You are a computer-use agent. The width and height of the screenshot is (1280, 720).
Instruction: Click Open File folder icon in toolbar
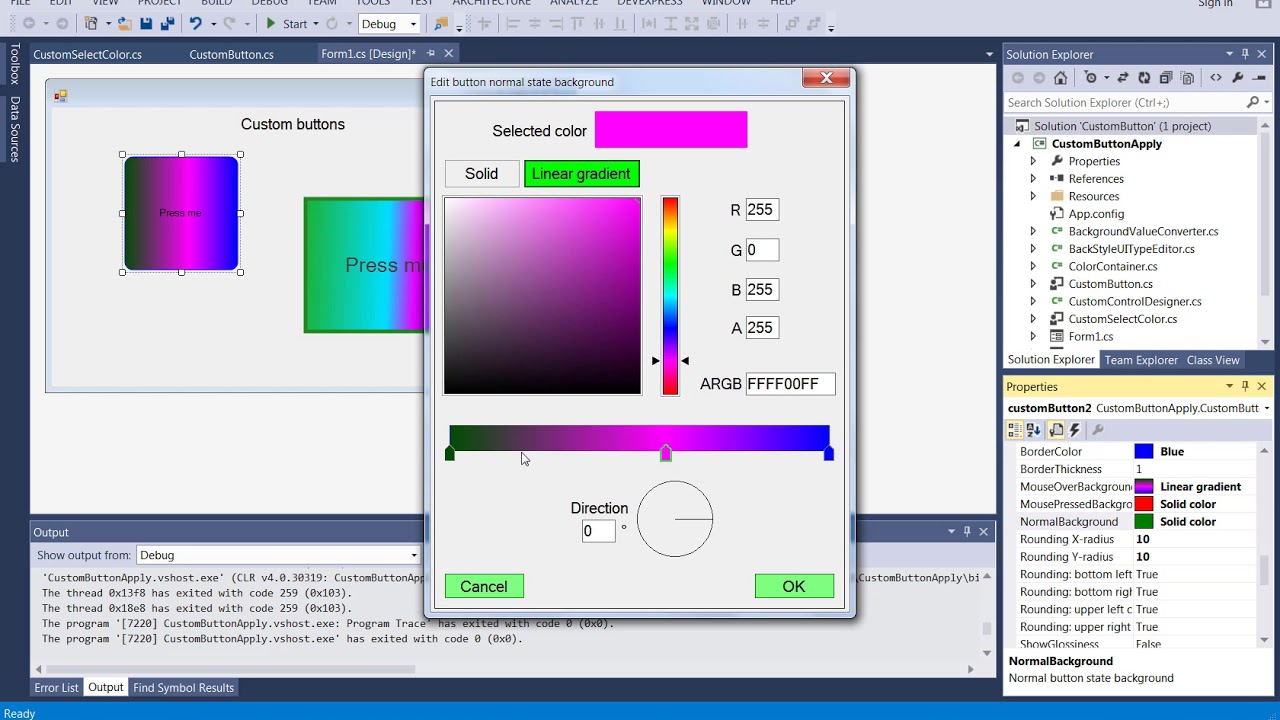(x=124, y=23)
